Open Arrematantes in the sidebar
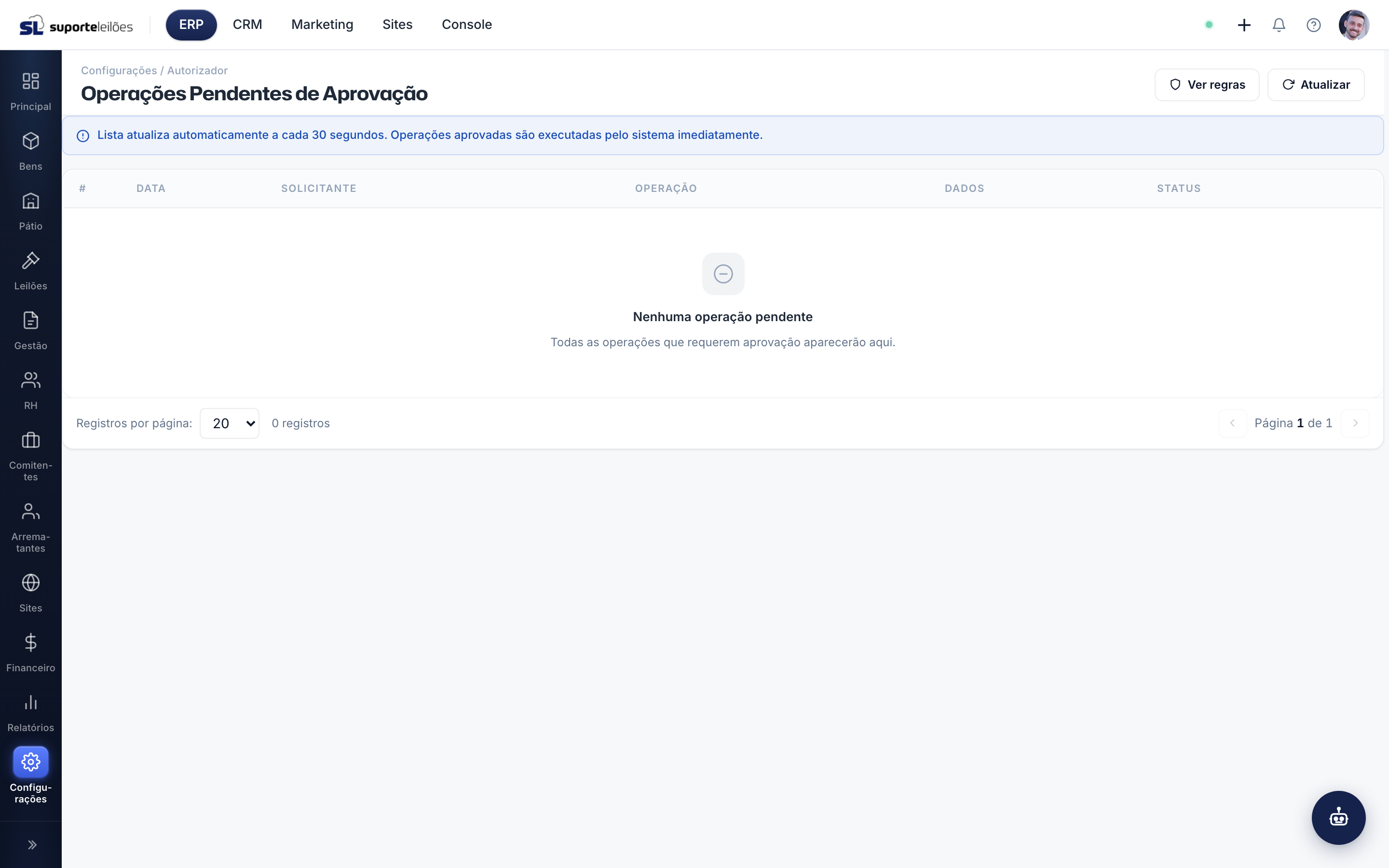The width and height of the screenshot is (1389, 868). pos(30,527)
